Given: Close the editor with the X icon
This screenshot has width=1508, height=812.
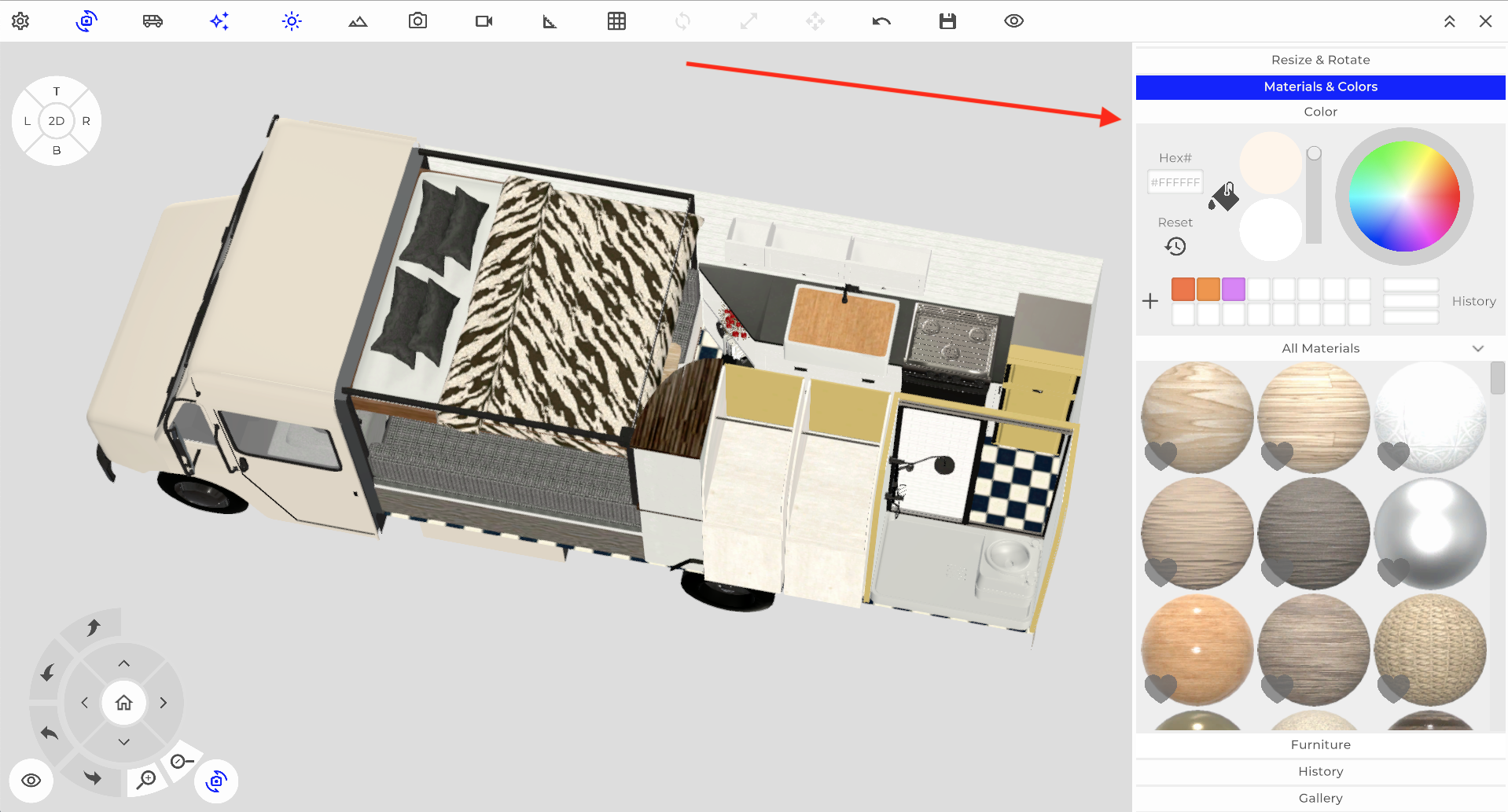Looking at the screenshot, I should tap(1485, 21).
